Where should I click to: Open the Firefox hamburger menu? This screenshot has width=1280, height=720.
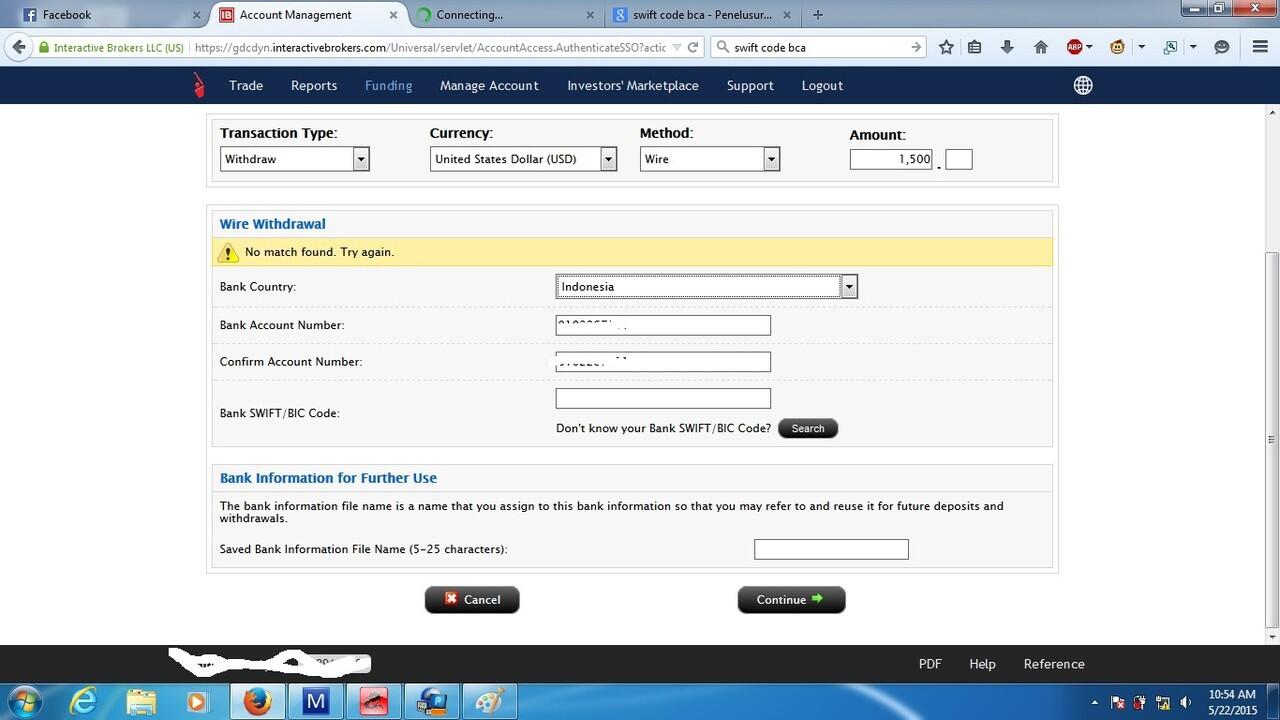(x=1260, y=47)
